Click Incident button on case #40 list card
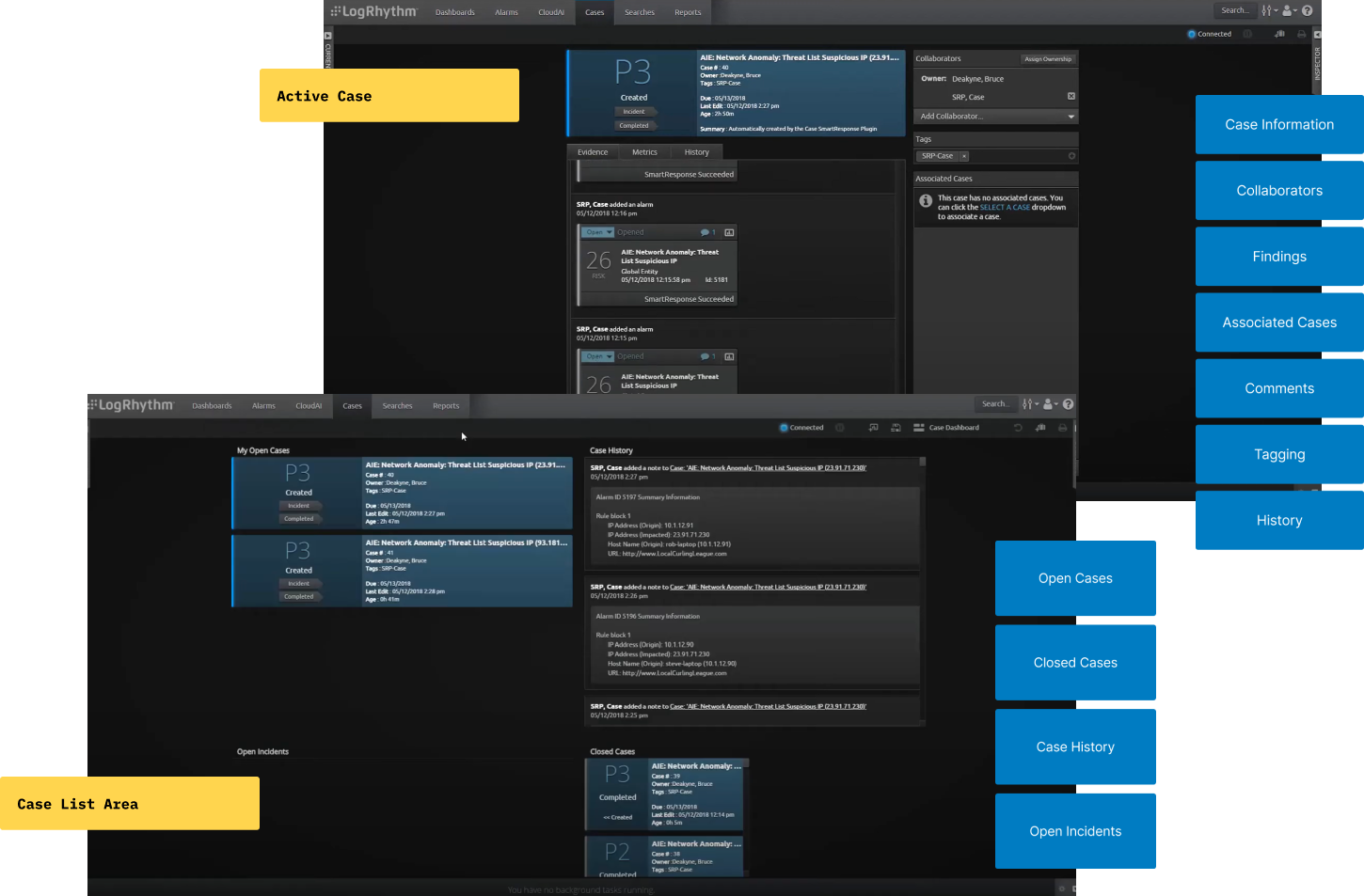The height and width of the screenshot is (896, 1364). click(x=299, y=506)
